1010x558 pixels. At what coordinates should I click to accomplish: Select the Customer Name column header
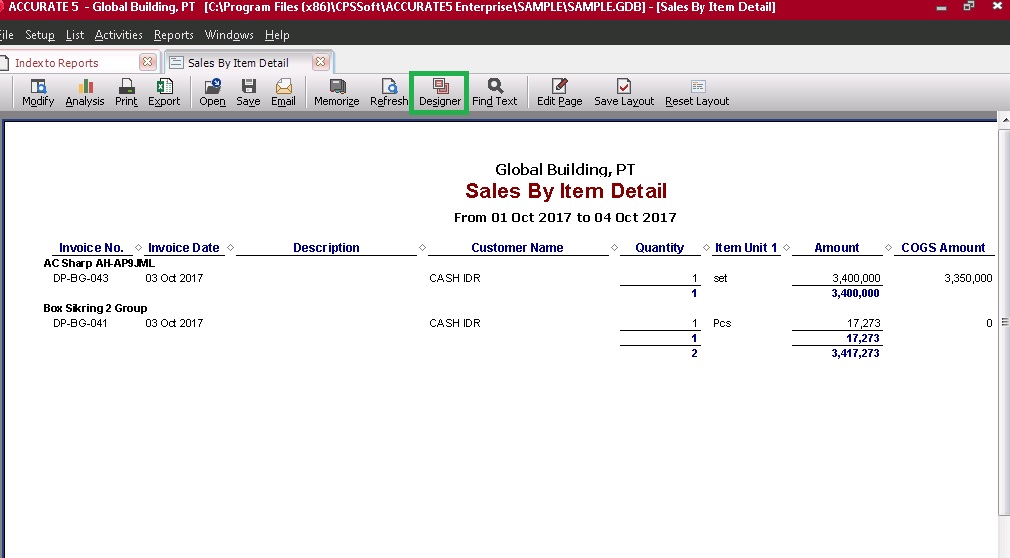pyautogui.click(x=517, y=248)
